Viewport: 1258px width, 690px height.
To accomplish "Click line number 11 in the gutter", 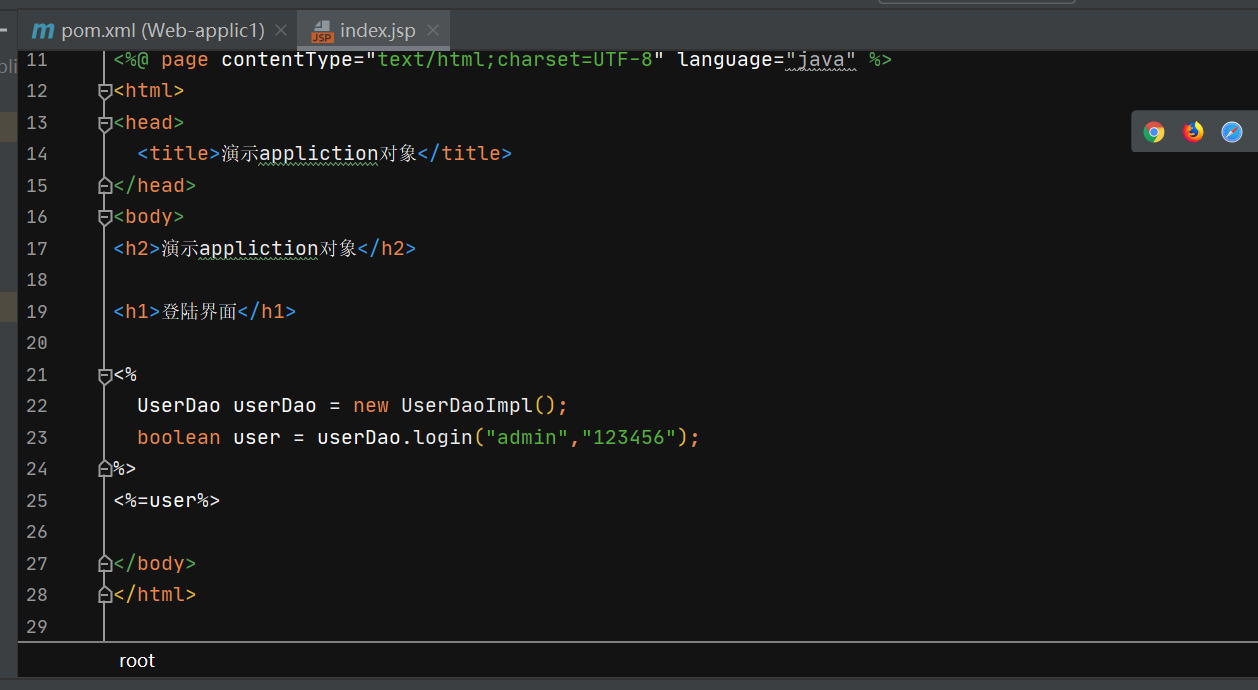I will coord(36,60).
